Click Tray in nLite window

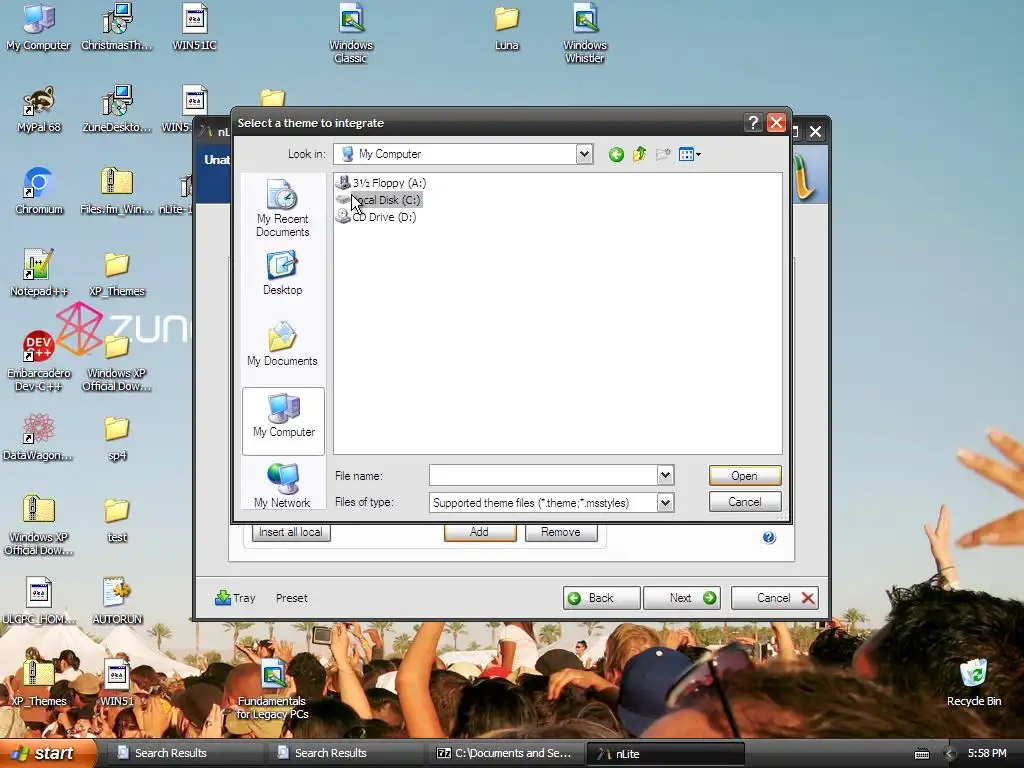235,598
